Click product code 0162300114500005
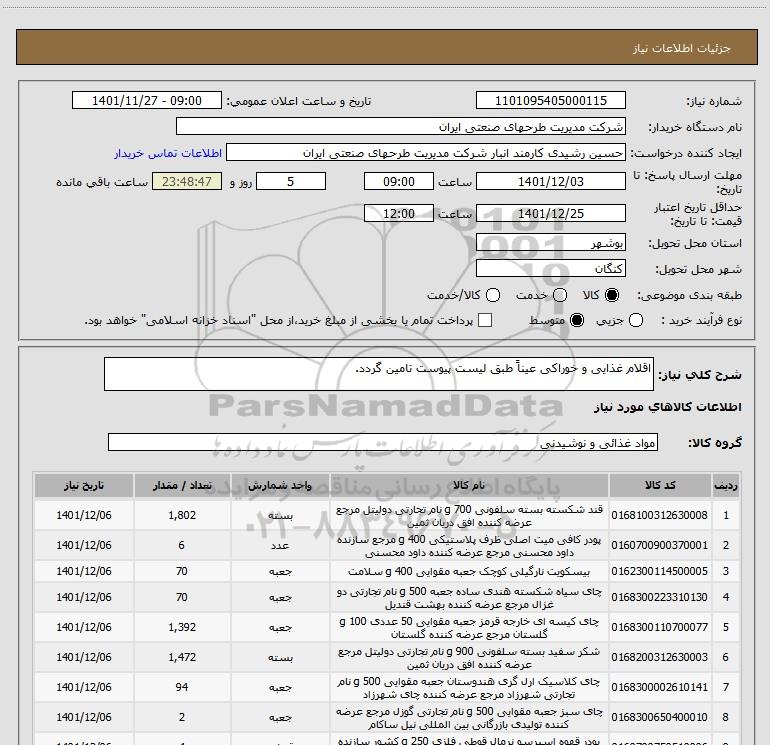The height and width of the screenshot is (745, 770). point(660,571)
